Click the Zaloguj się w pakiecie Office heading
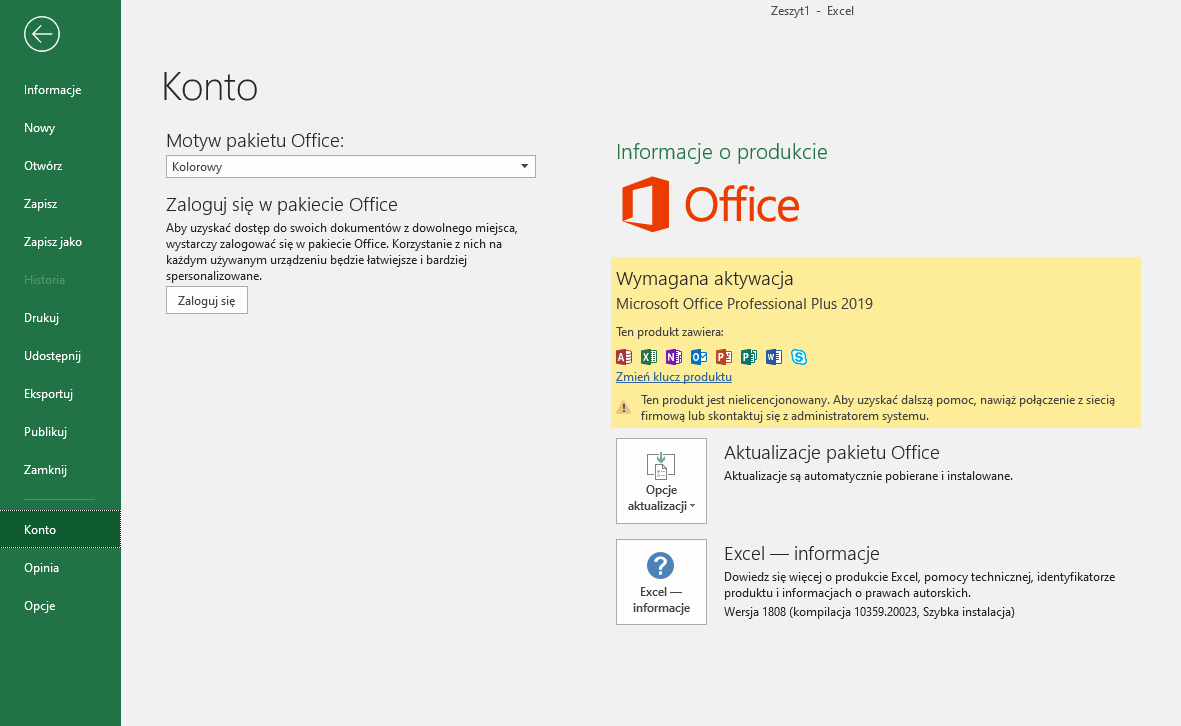This screenshot has height=726, width=1181. 282,204
